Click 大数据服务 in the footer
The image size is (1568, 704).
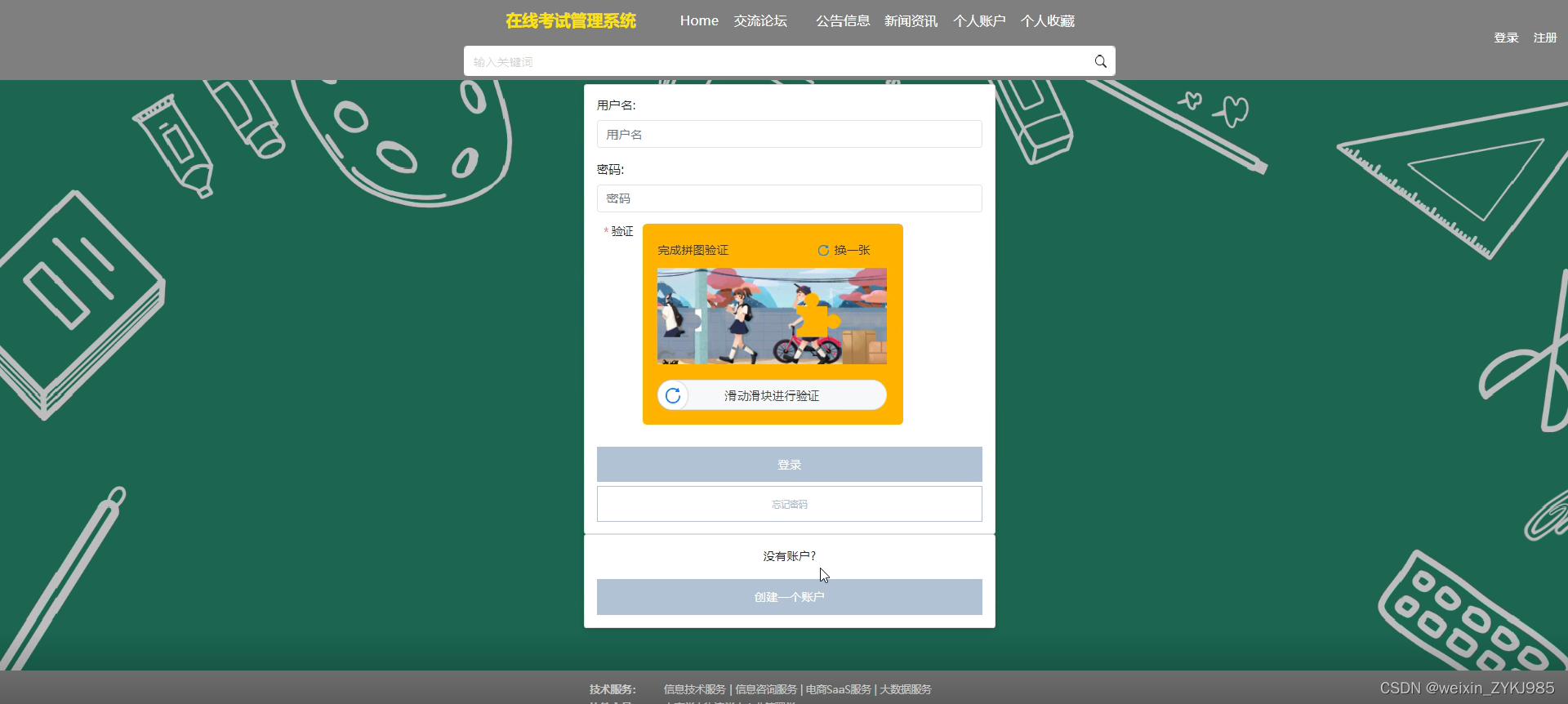tap(906, 689)
